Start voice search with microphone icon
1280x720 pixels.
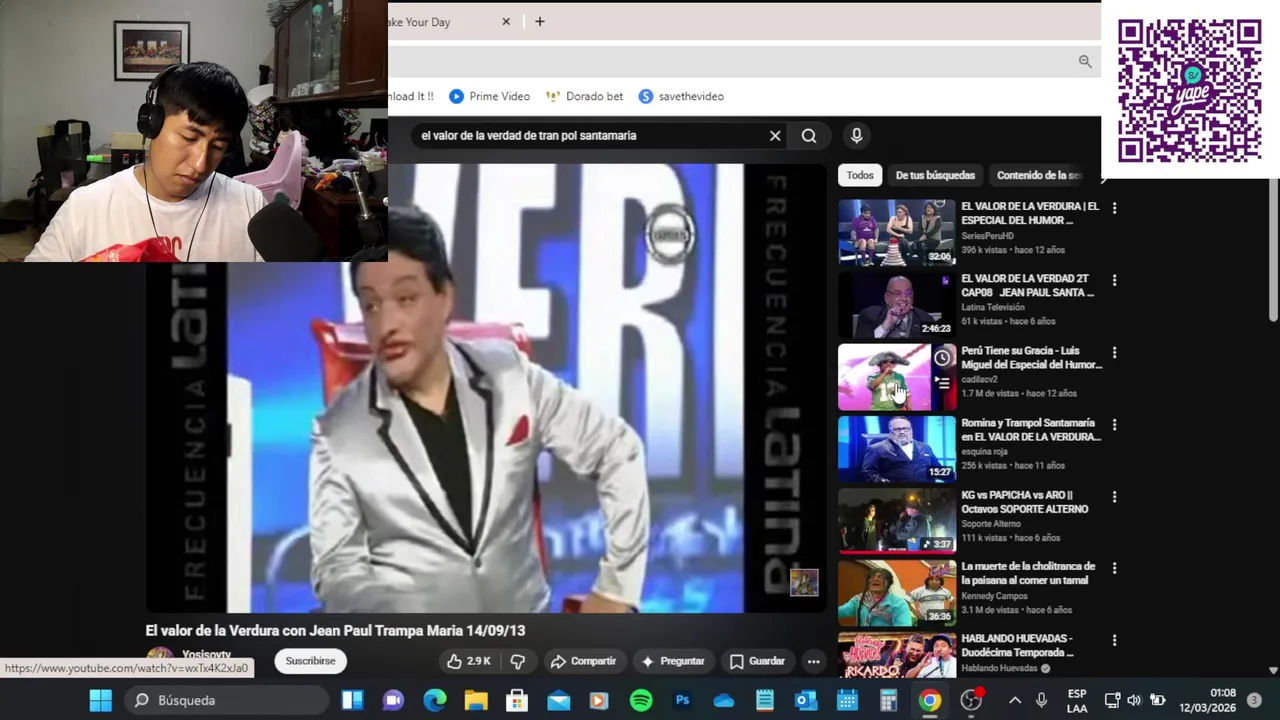(856, 136)
